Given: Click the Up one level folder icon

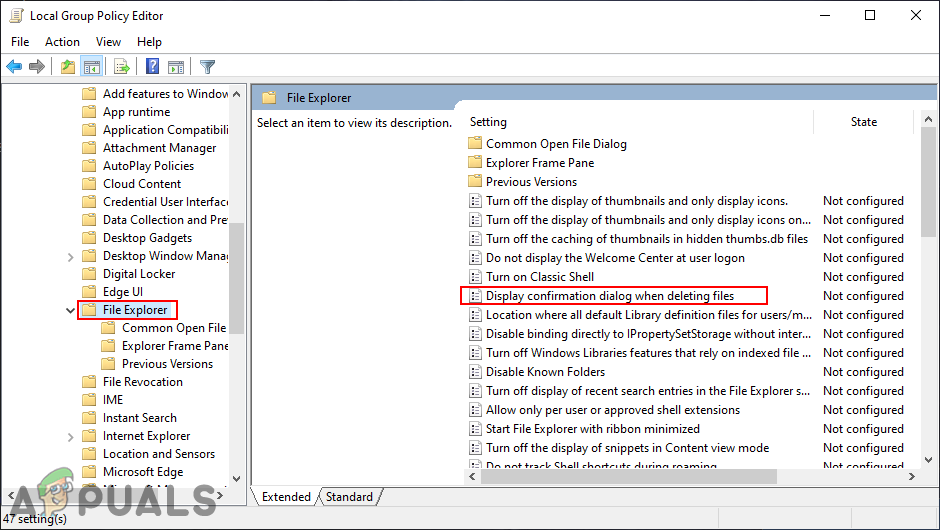Looking at the screenshot, I should pos(68,67).
